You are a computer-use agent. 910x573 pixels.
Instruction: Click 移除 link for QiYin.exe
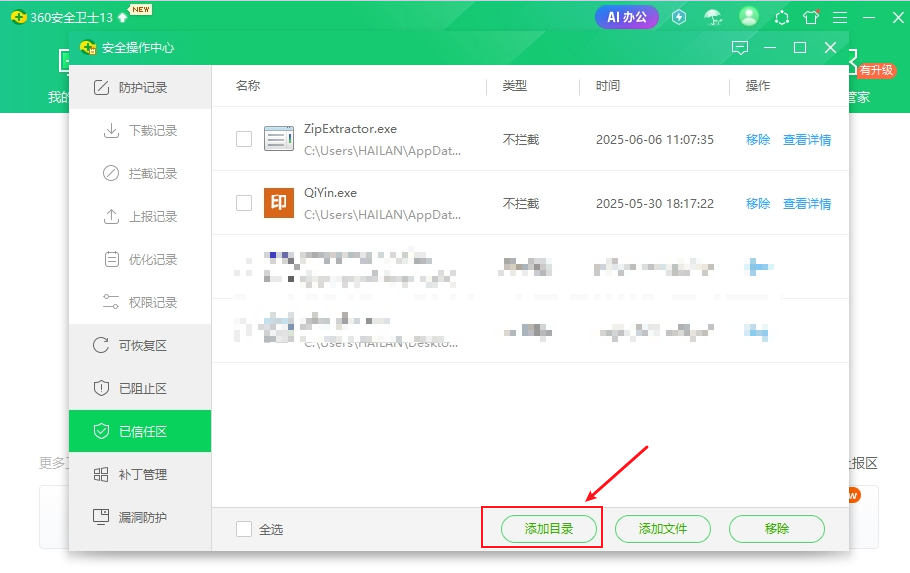758,203
